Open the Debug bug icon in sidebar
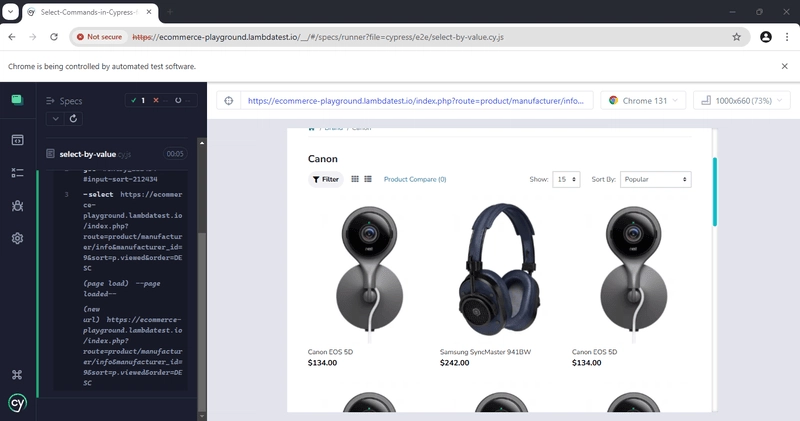 [17, 206]
